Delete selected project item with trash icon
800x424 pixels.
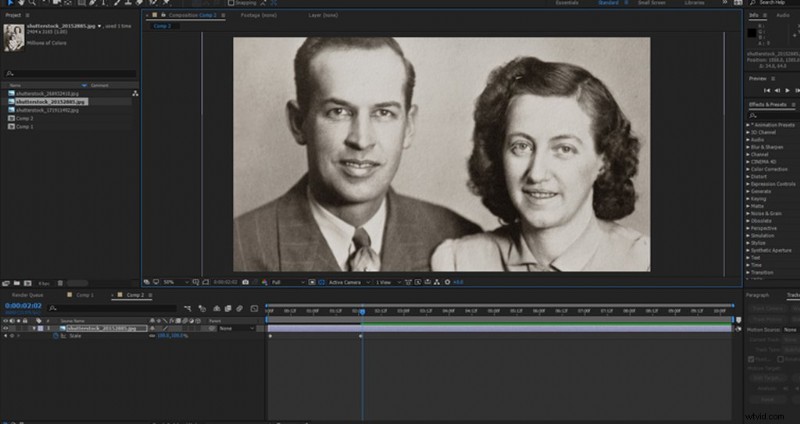[x=60, y=283]
